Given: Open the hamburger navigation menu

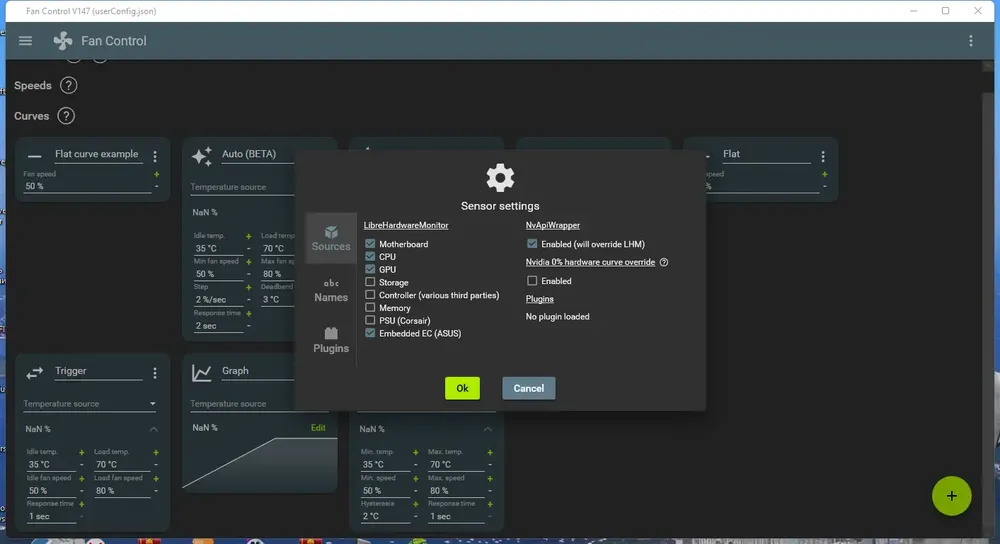Looking at the screenshot, I should pos(26,41).
